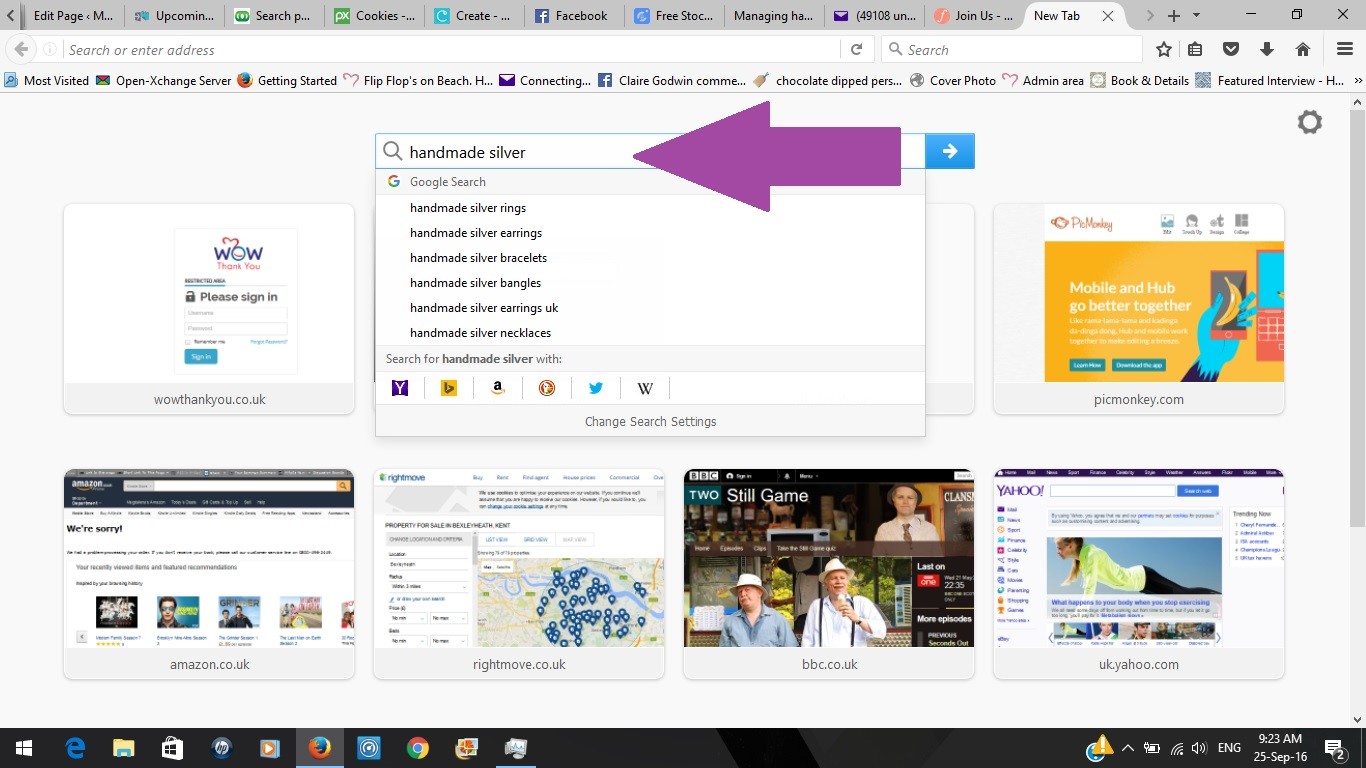The width and height of the screenshot is (1366, 768).
Task: Open the rightmove.co.uk thumbnail
Action: coord(519,574)
